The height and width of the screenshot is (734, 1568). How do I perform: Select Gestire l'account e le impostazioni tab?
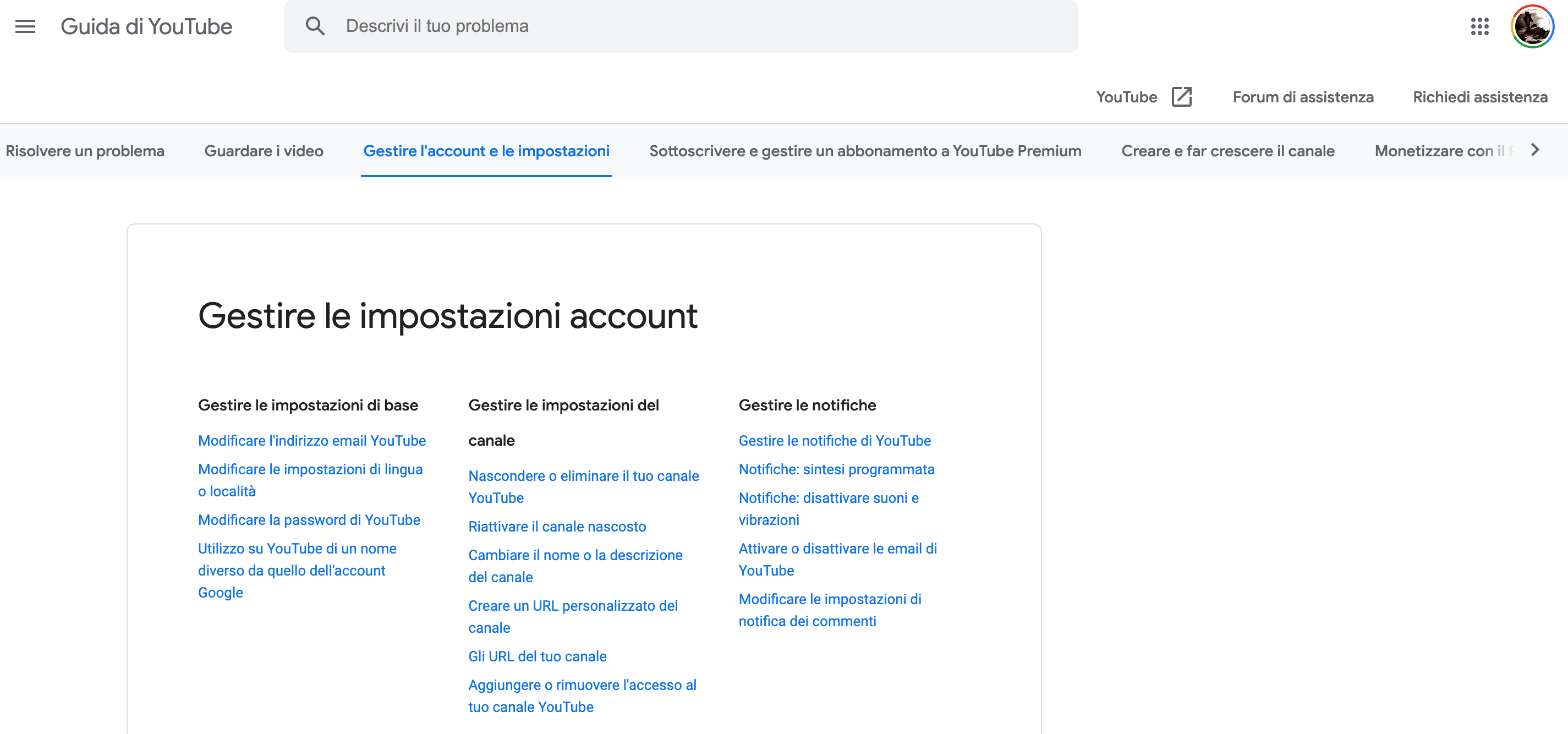click(486, 151)
